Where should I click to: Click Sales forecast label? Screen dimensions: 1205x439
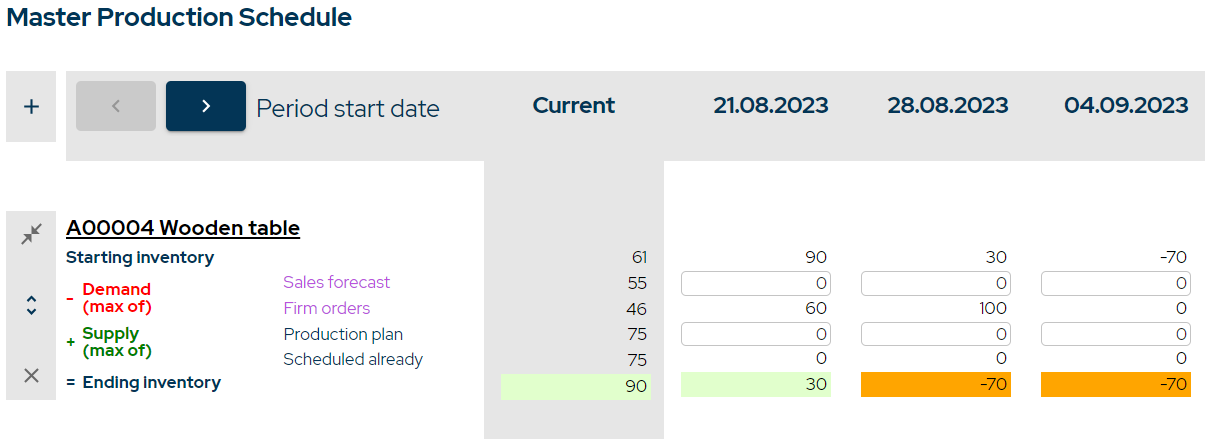pos(336,283)
